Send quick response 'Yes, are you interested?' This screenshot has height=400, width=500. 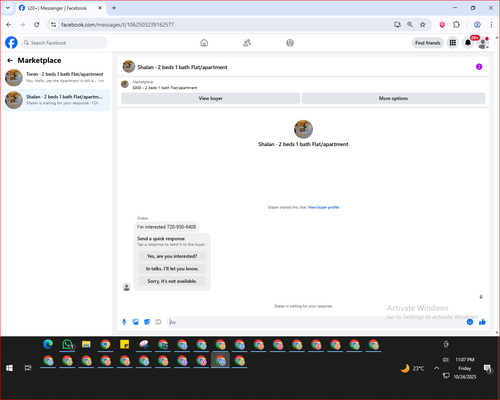pyautogui.click(x=172, y=256)
